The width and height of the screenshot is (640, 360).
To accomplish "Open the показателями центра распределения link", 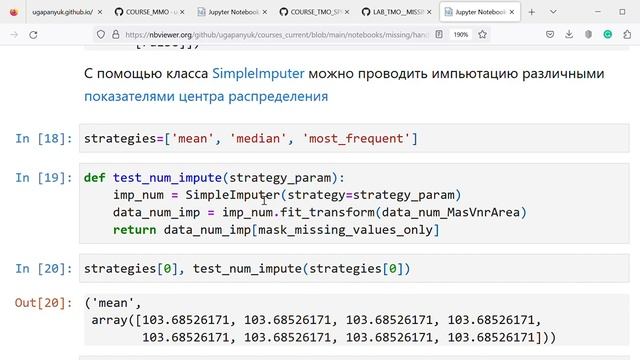I will (206, 96).
